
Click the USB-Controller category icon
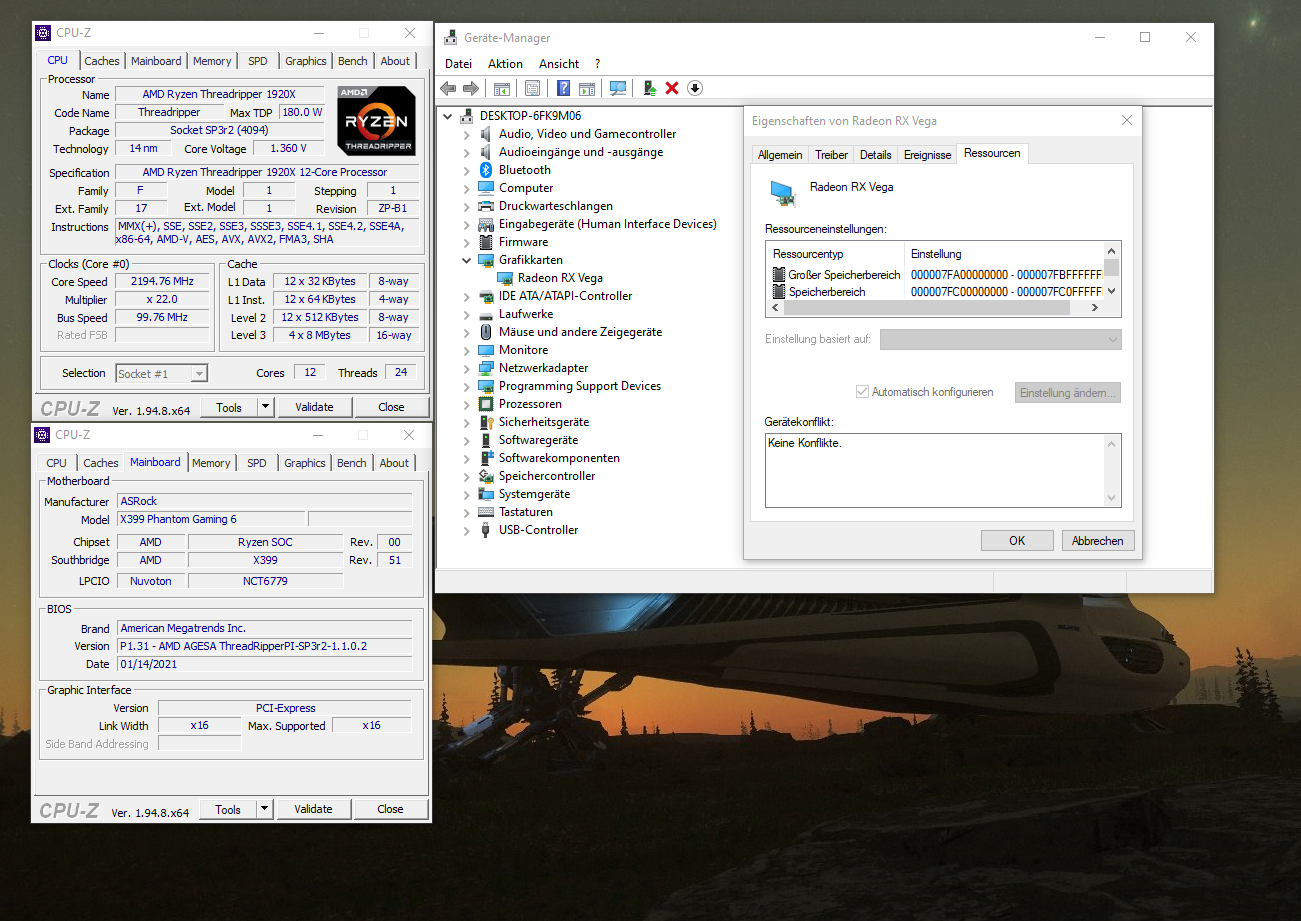coord(486,530)
